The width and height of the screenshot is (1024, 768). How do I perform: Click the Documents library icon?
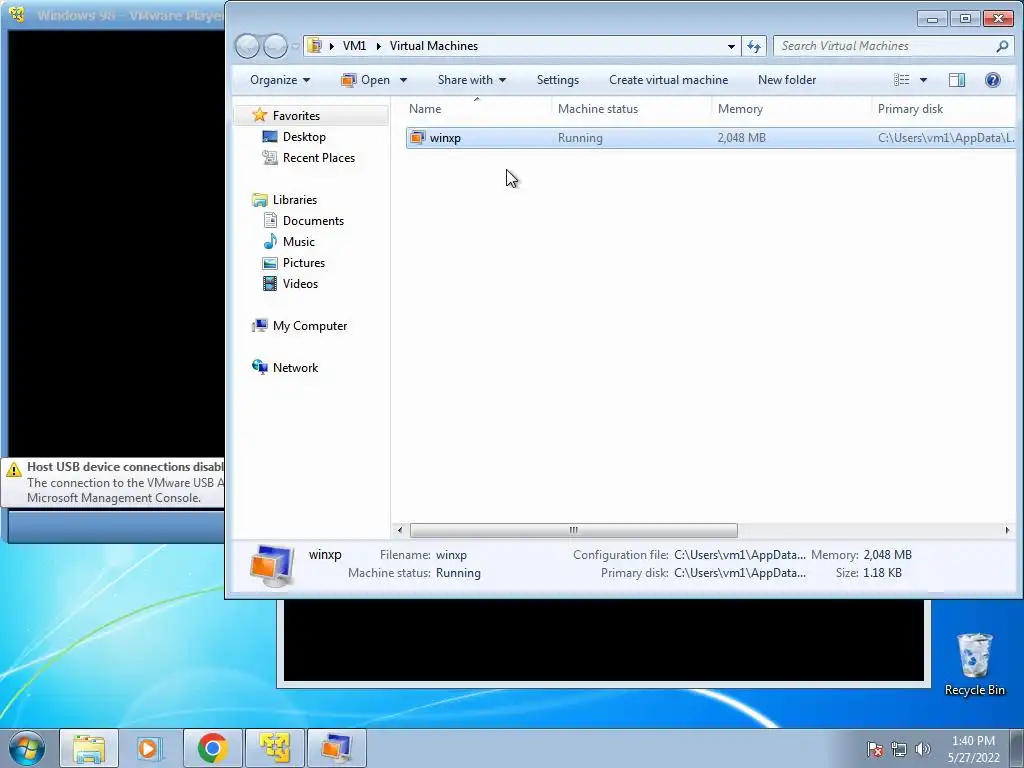(270, 221)
